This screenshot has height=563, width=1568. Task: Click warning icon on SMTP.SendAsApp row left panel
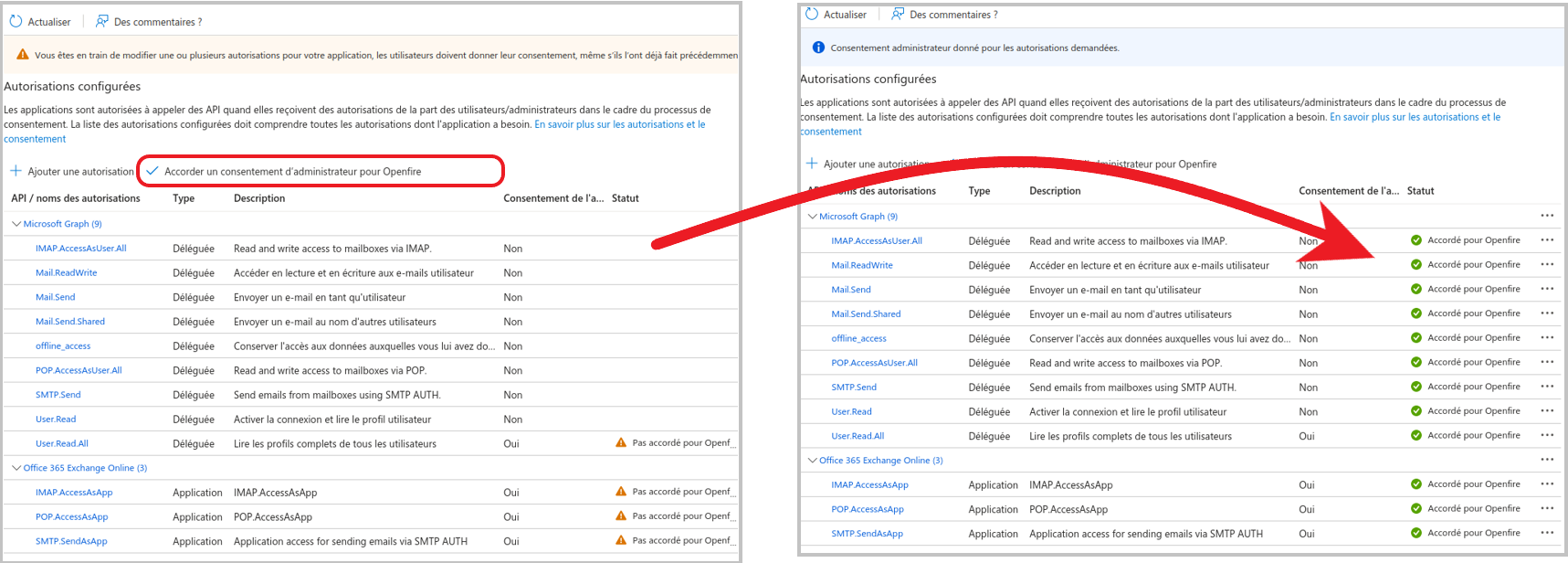point(621,540)
